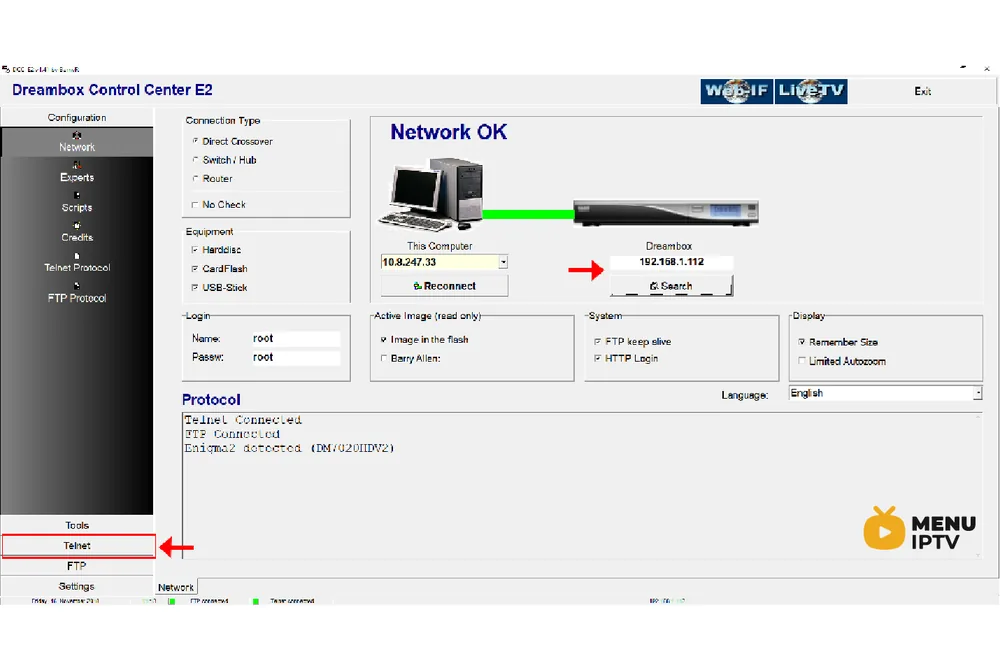The height and width of the screenshot is (668, 1000).
Task: Click the date in the status bar
Action: [65, 601]
